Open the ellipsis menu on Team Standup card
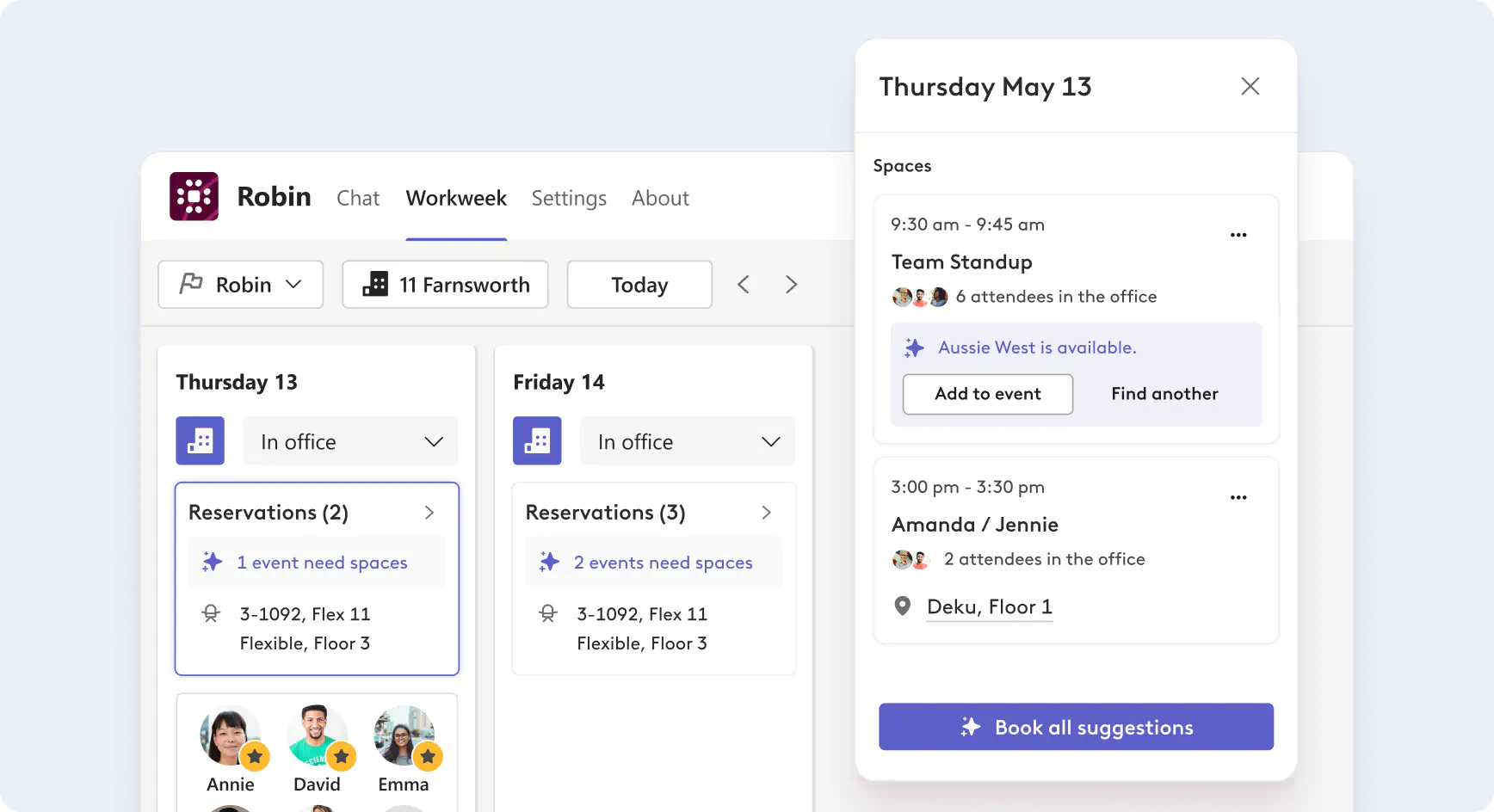The width and height of the screenshot is (1494, 812). [x=1238, y=235]
